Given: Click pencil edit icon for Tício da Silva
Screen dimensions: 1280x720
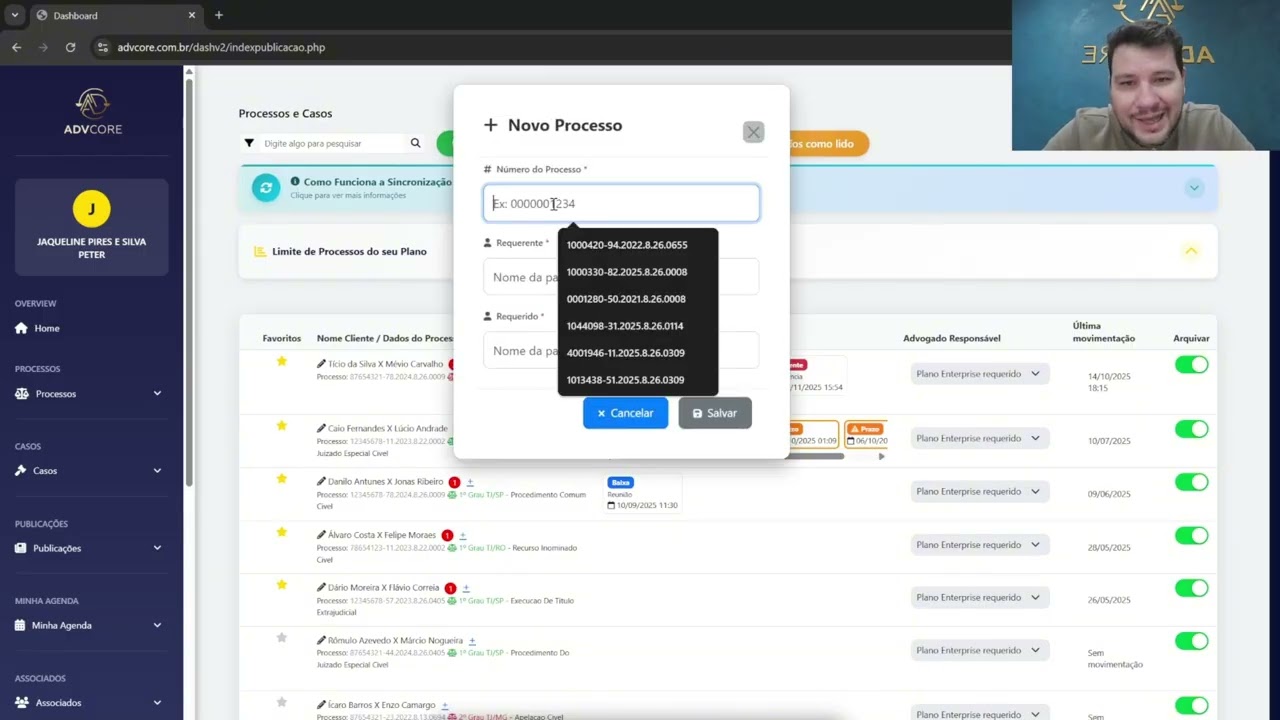Looking at the screenshot, I should (321, 364).
